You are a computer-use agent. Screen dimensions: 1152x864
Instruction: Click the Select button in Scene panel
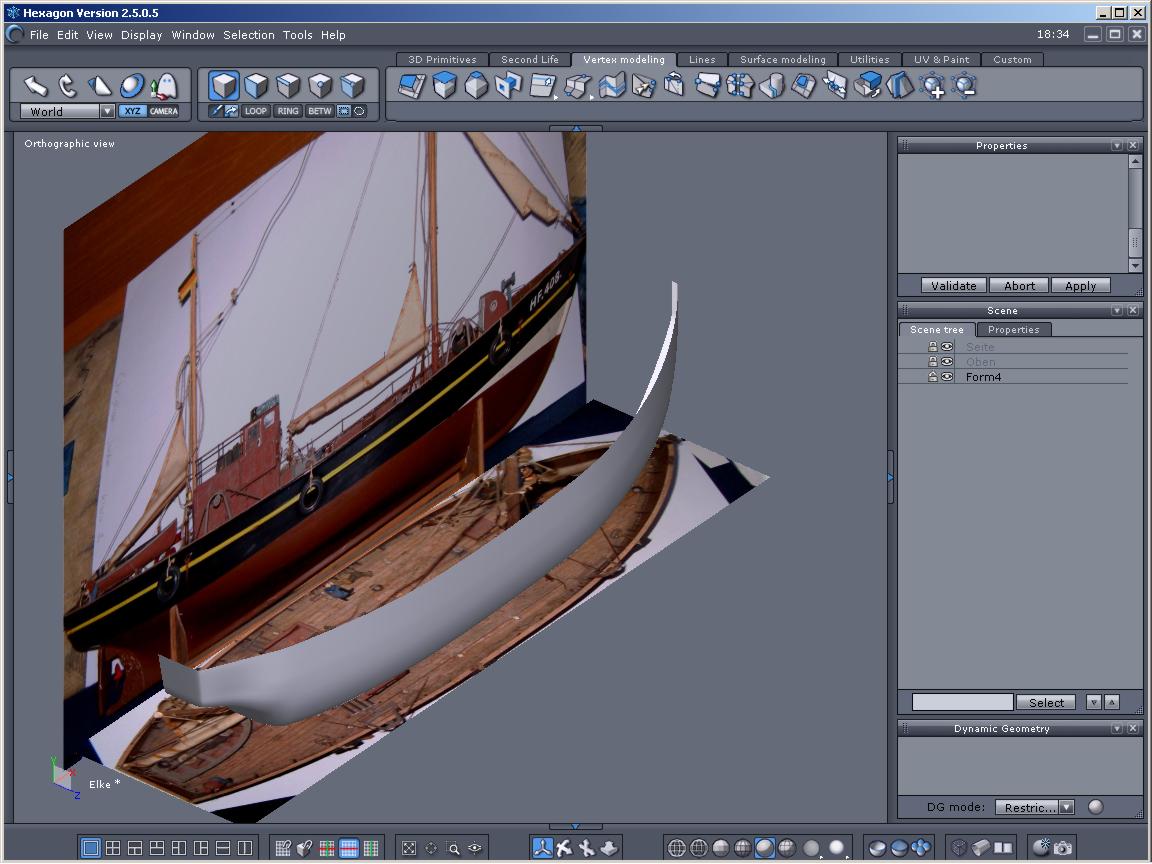(x=1046, y=702)
